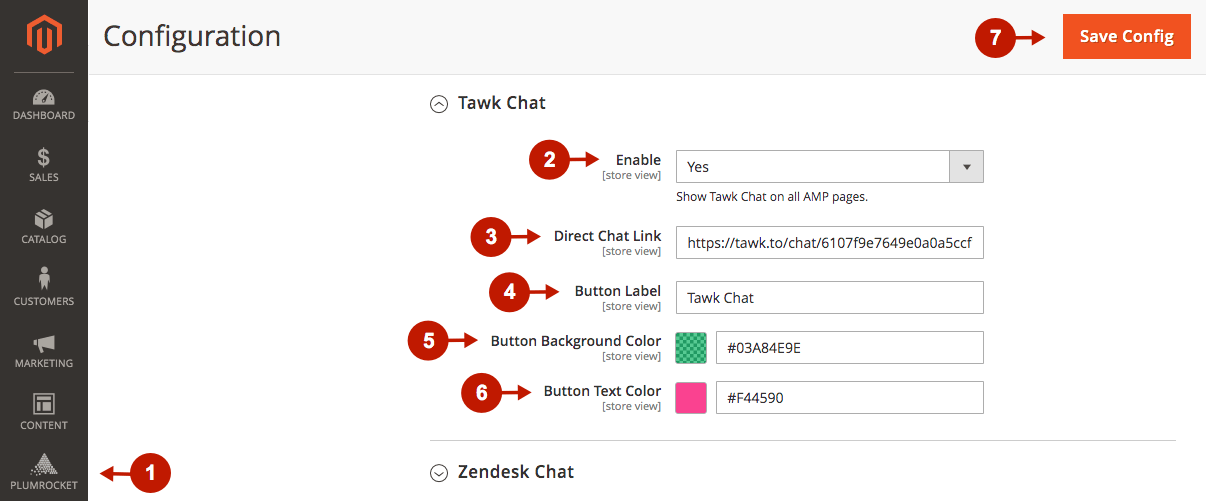Open the Dashboard gauge icon
Image resolution: width=1206 pixels, height=501 pixels.
(43, 98)
